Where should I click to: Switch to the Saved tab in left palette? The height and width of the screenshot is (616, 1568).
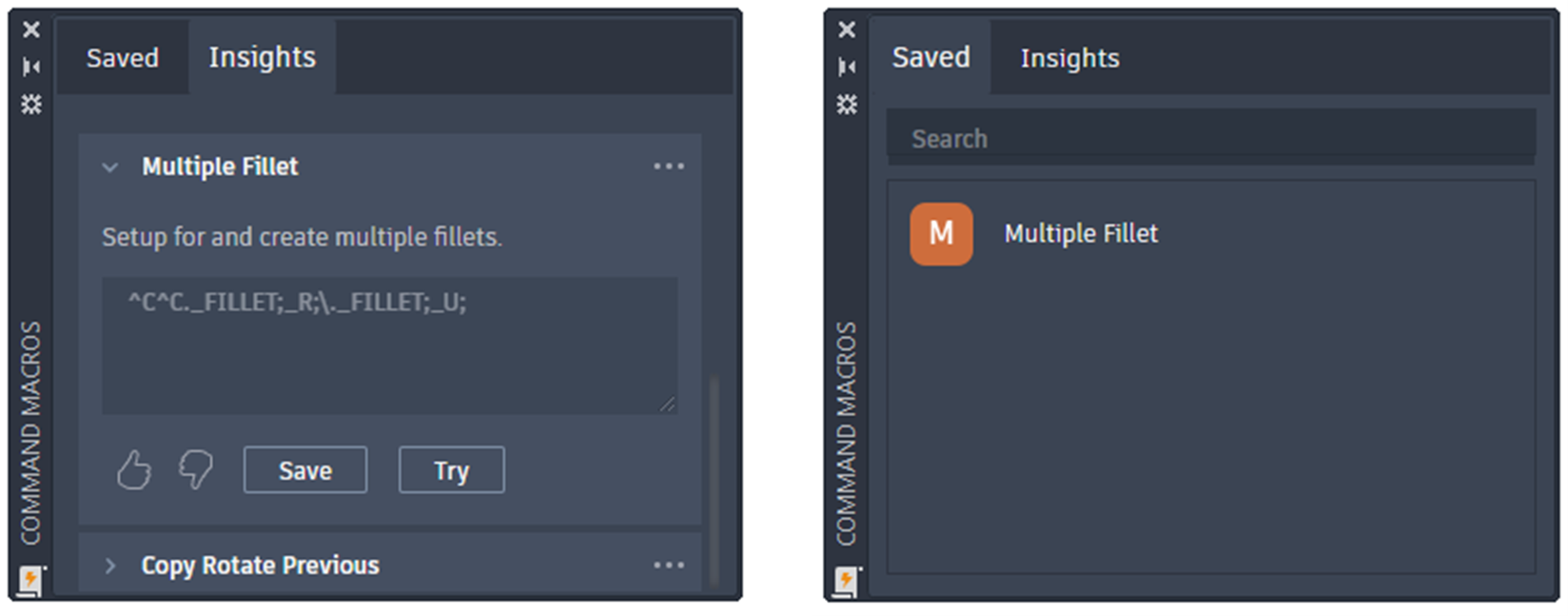pyautogui.click(x=123, y=58)
